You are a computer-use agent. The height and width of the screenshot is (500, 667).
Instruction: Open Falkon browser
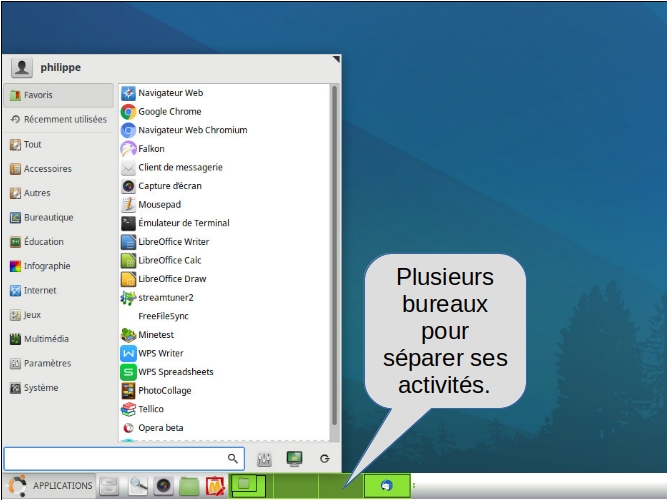[x=151, y=149]
